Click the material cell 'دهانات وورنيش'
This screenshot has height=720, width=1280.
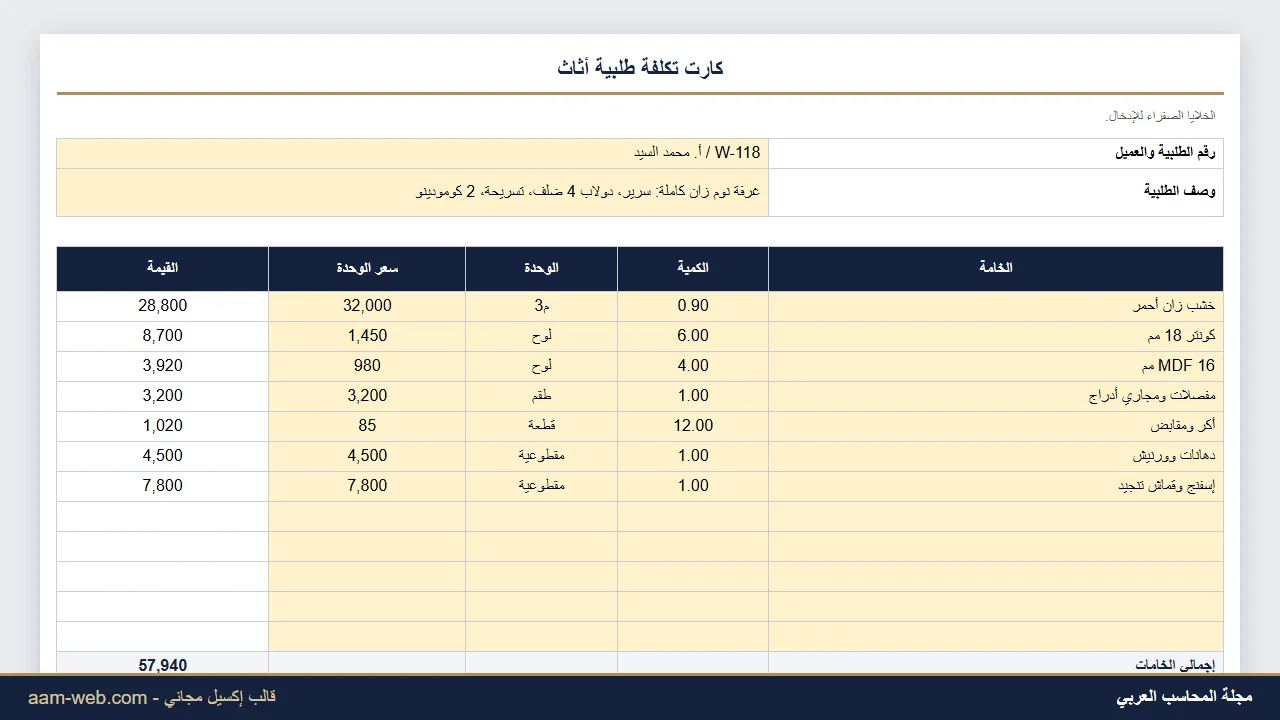(996, 456)
